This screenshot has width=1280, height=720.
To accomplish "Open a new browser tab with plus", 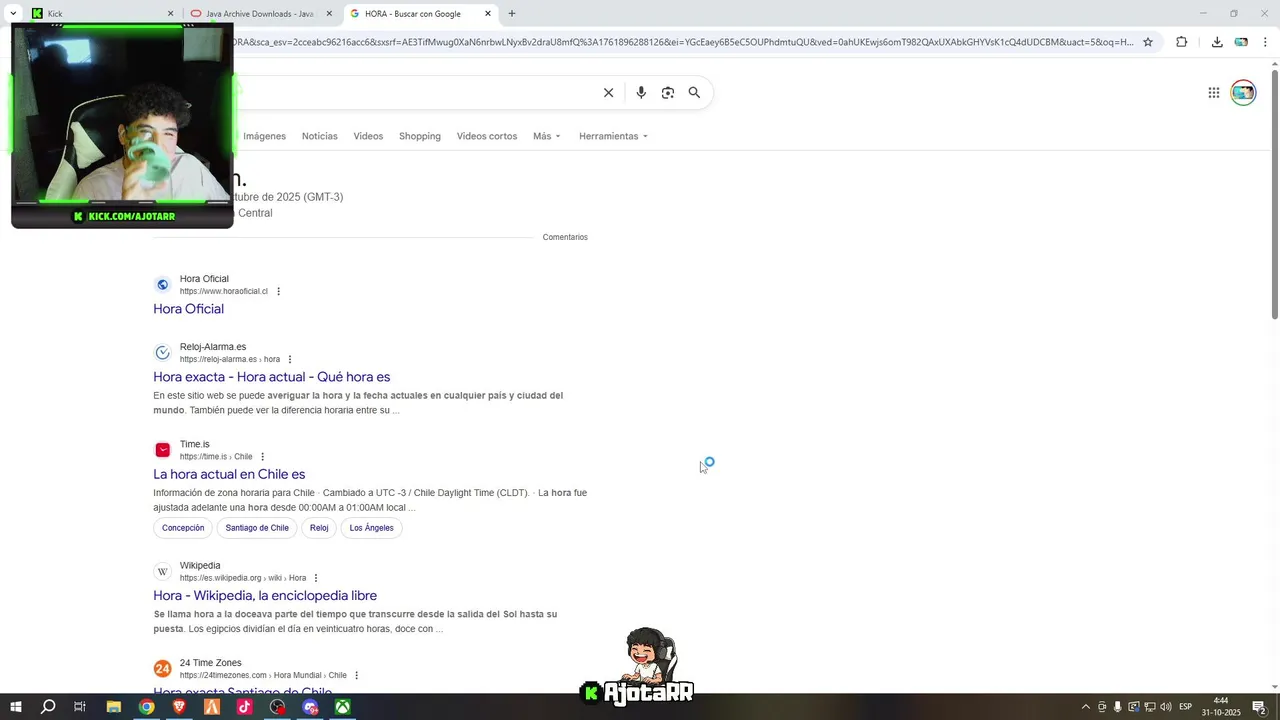I will [x=512, y=14].
